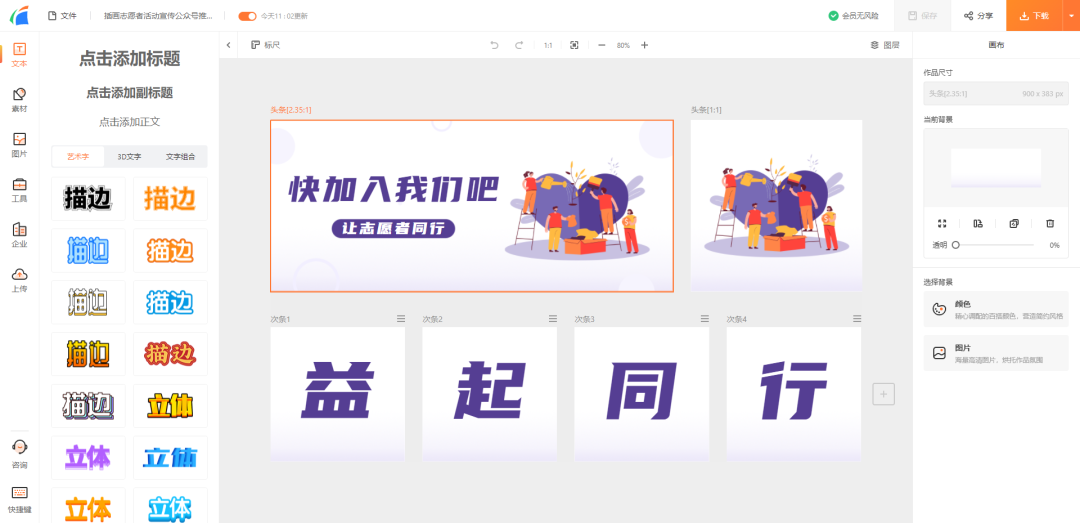The height and width of the screenshot is (523, 1080).
Task: Click the app logo at top left
Action: 19,14
